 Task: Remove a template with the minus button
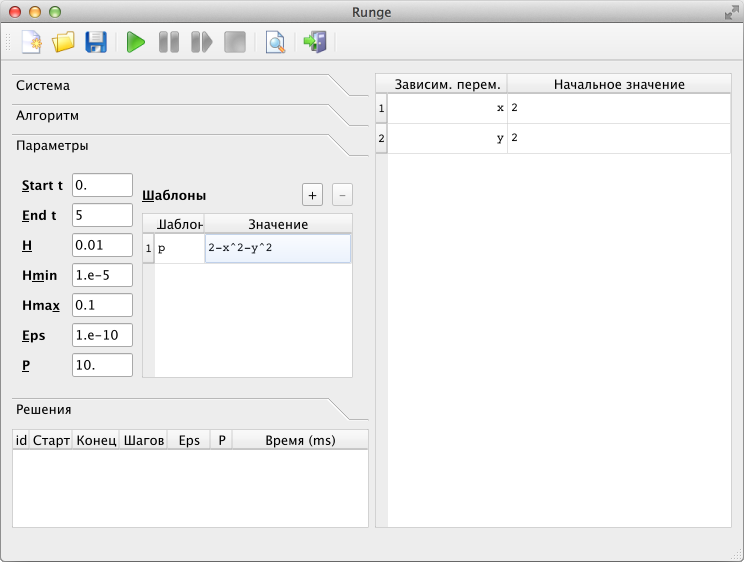pyautogui.click(x=342, y=195)
